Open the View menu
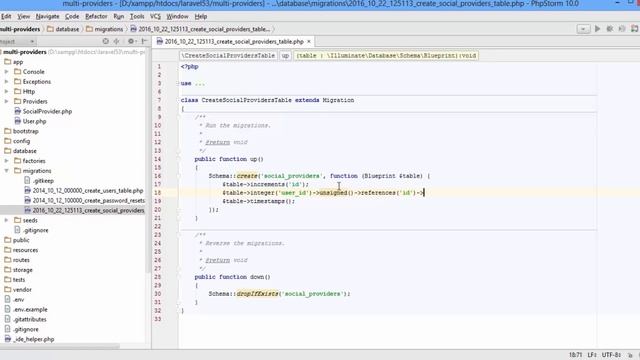640x360 pixels. (x=23, y=16)
